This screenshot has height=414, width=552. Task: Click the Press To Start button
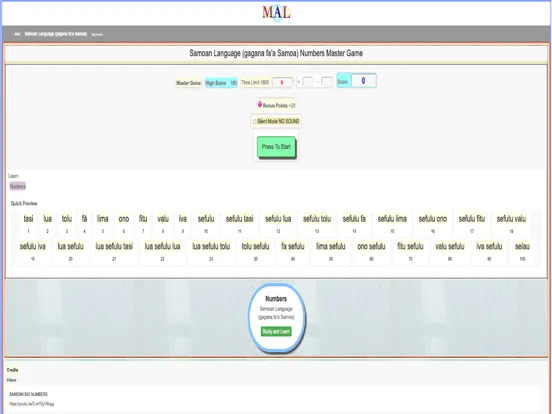pos(276,147)
